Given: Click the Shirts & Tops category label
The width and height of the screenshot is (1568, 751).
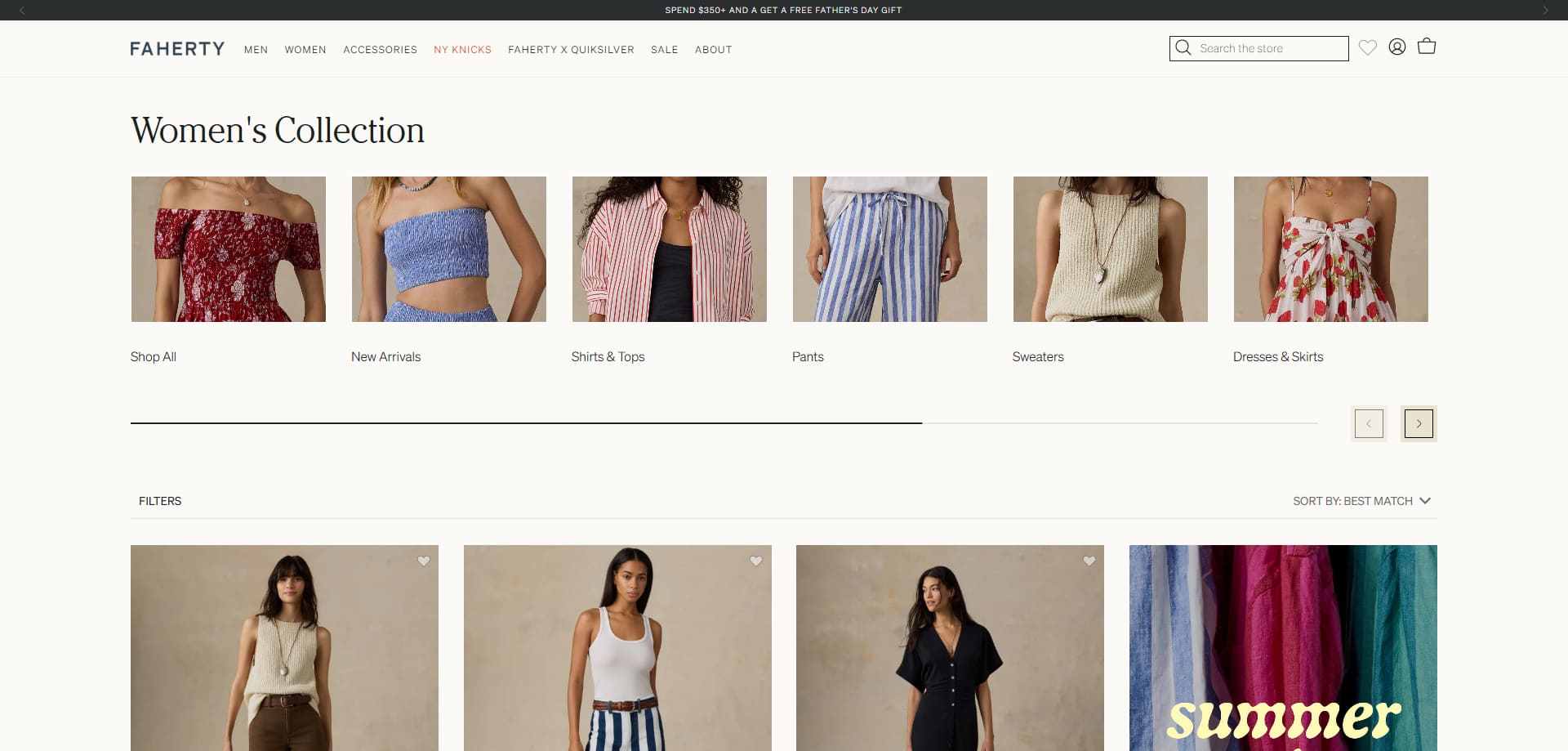Looking at the screenshot, I should click(608, 357).
